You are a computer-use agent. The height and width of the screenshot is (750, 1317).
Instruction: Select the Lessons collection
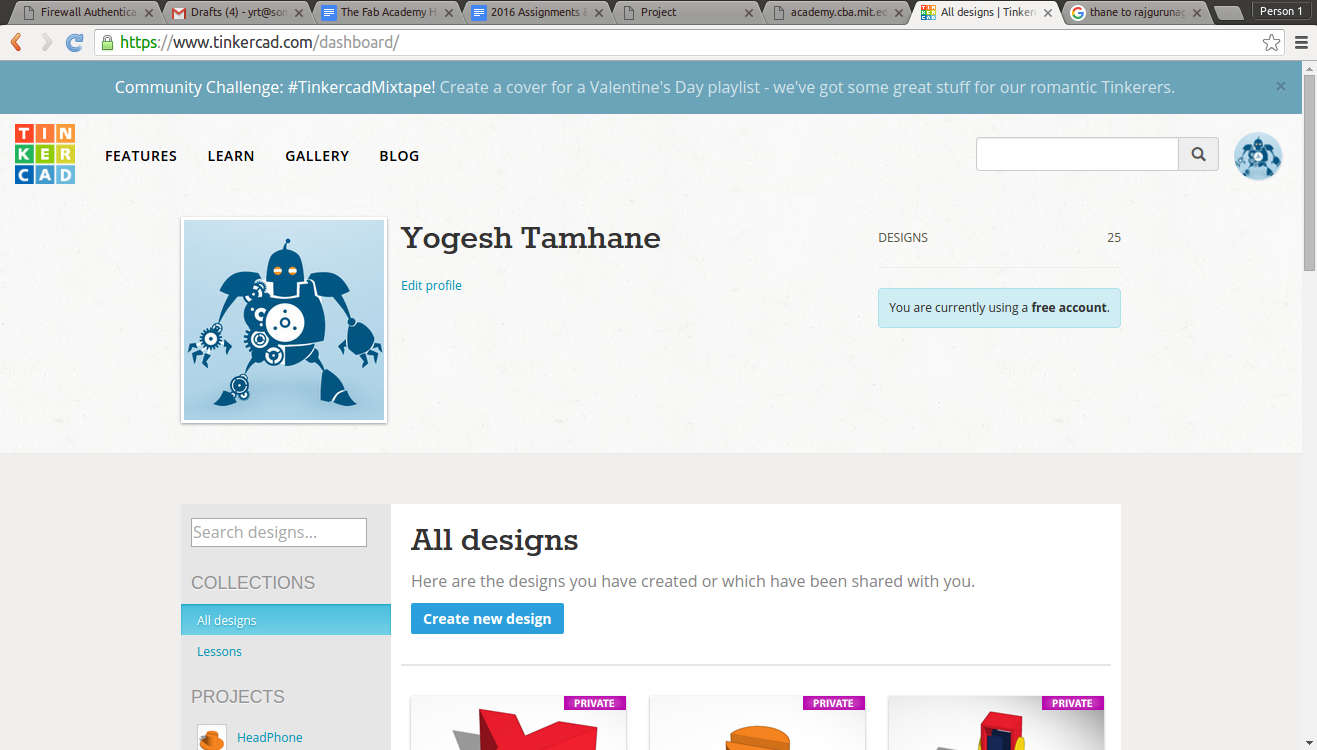pyautogui.click(x=219, y=651)
